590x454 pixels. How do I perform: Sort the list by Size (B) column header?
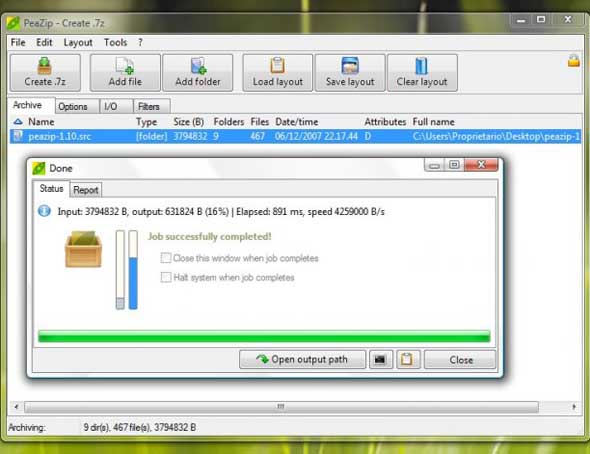[x=189, y=122]
